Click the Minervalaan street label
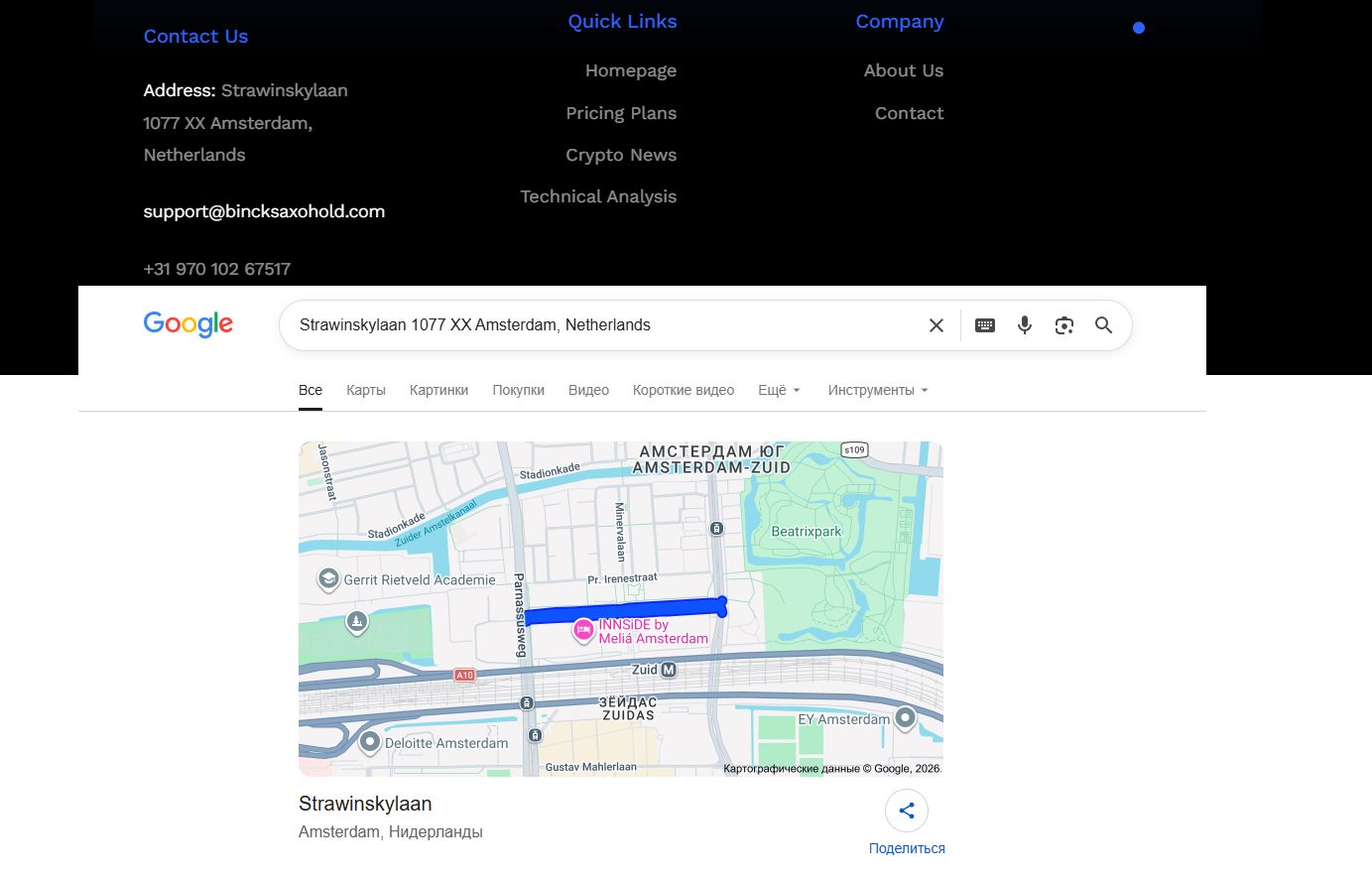 (620, 532)
